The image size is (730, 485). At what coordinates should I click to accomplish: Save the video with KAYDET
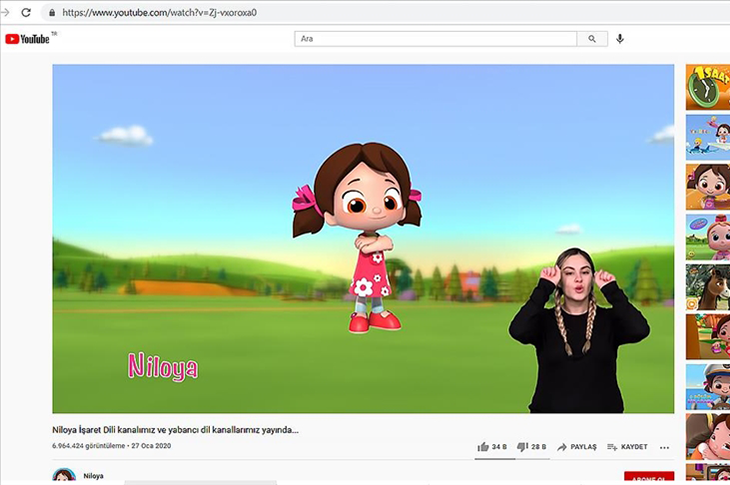(627, 447)
